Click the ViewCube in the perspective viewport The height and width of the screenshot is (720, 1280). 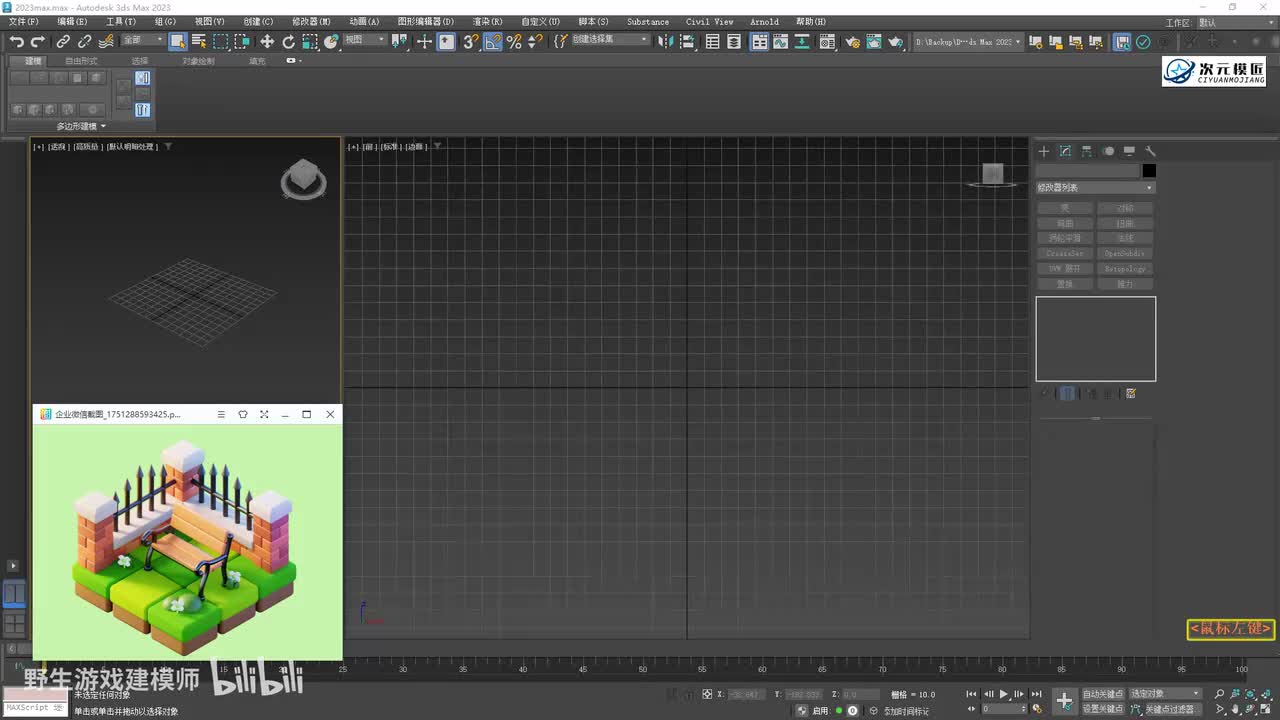coord(303,179)
